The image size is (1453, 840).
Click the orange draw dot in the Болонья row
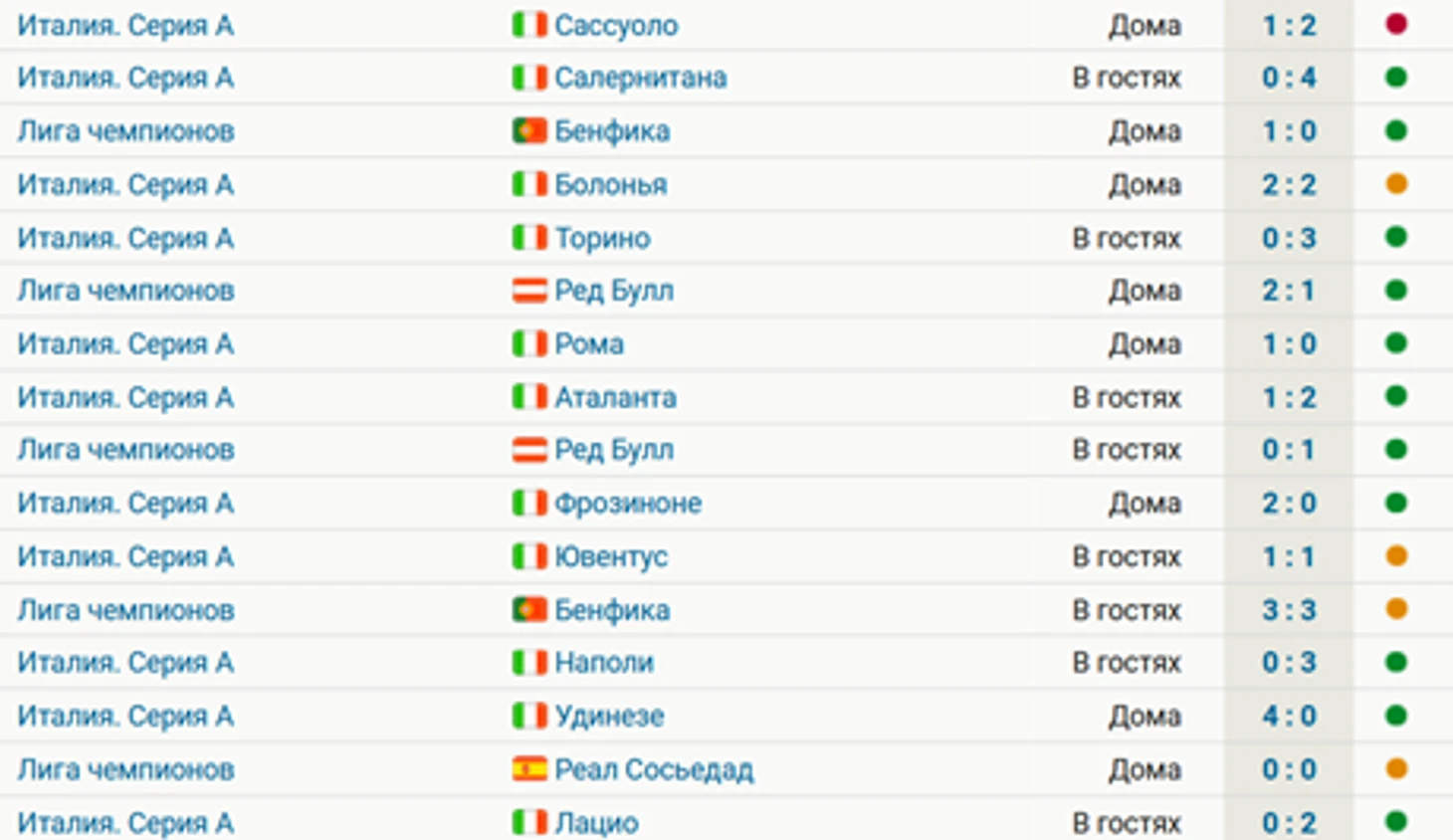point(1396,184)
